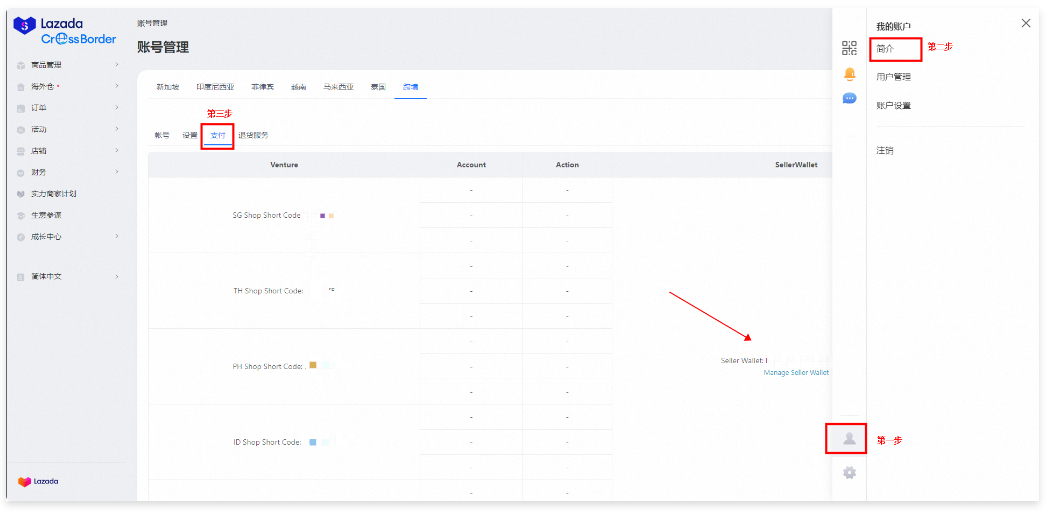The height and width of the screenshot is (512, 1049).
Task: Click the Lazada heart logo at bottom left
Action: click(x=38, y=482)
